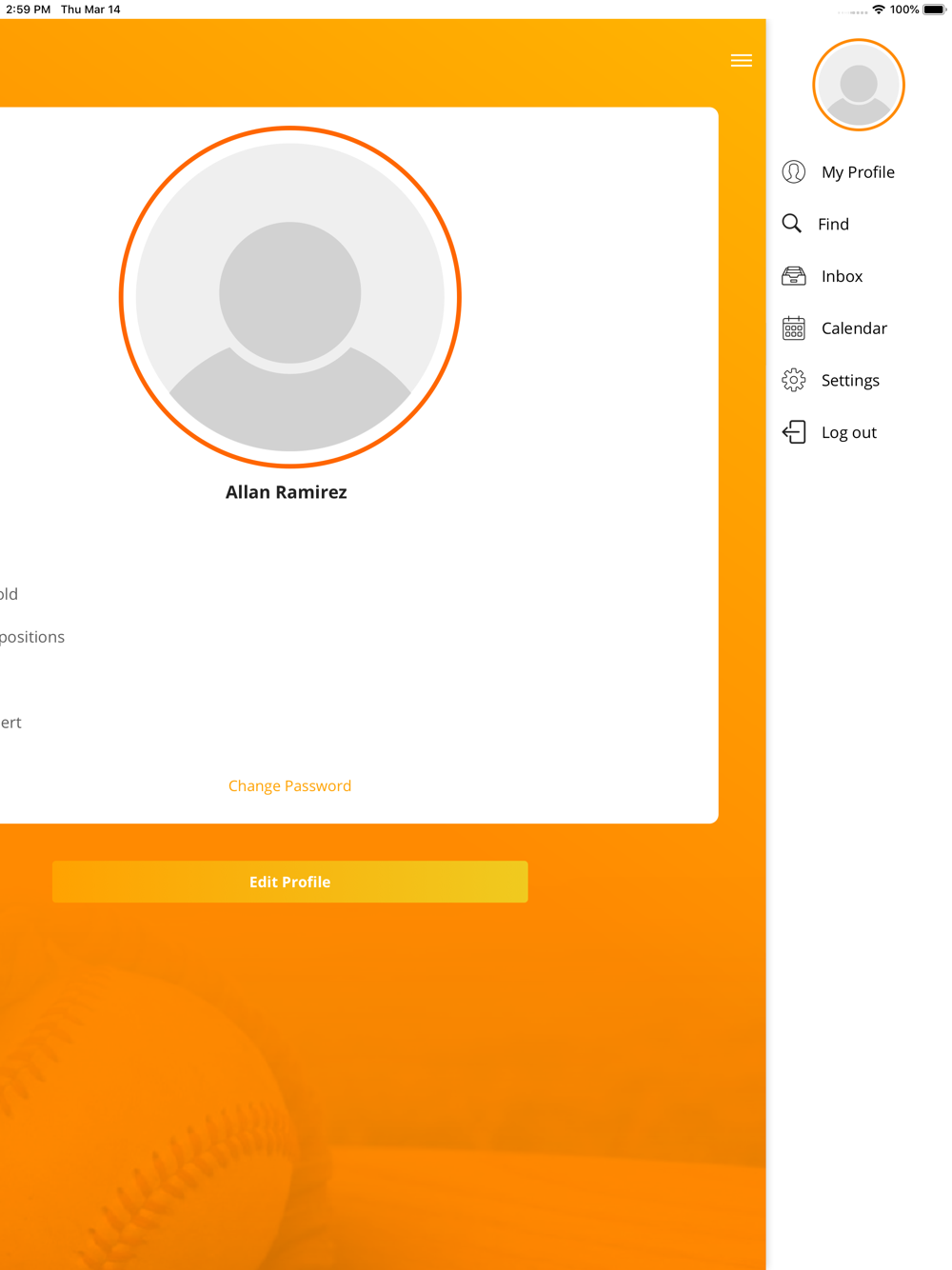Click the Settings gear icon
Viewport: 952px width, 1270px height.
pyautogui.click(x=793, y=380)
